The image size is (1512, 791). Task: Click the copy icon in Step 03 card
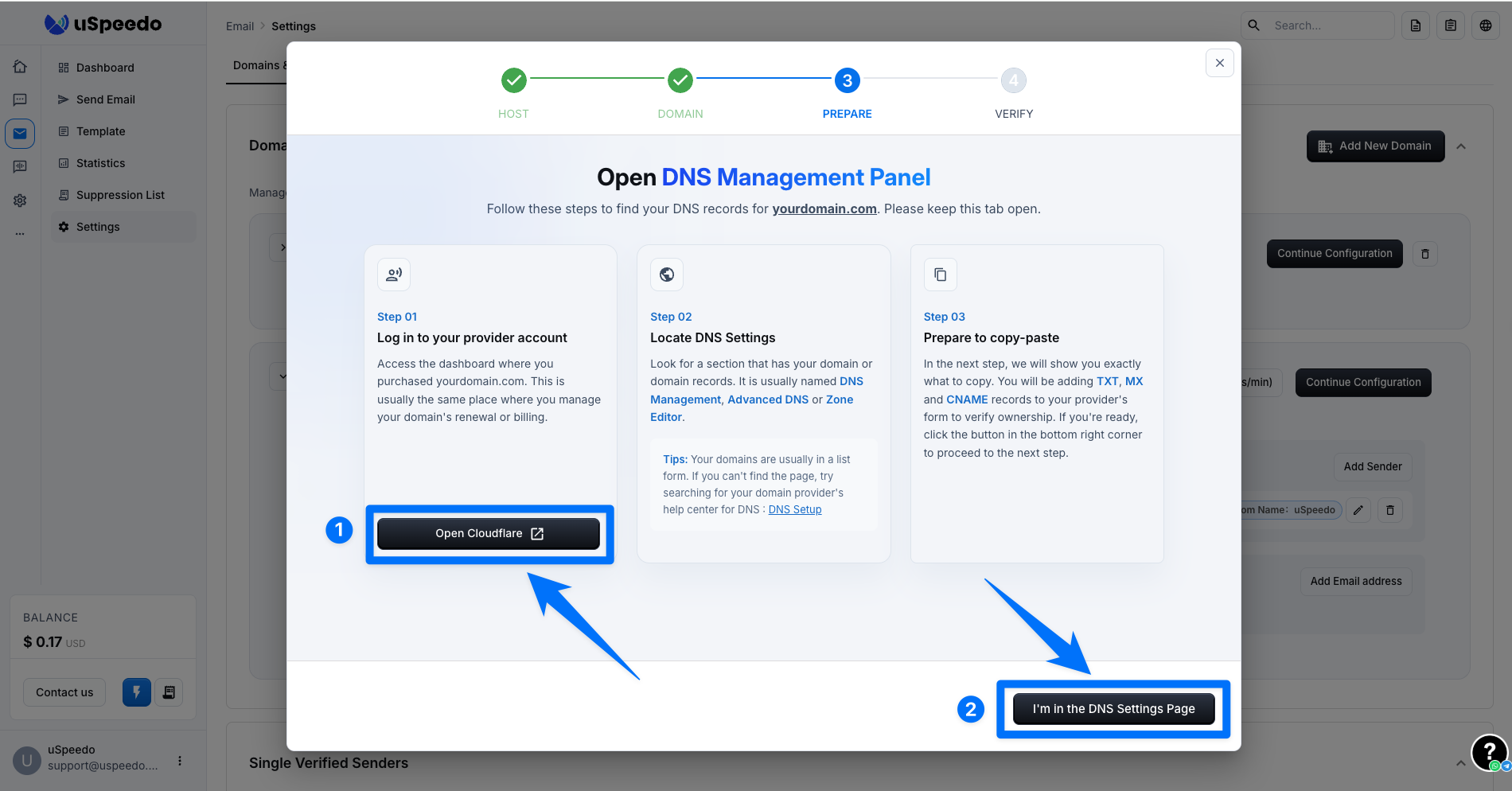click(940, 275)
